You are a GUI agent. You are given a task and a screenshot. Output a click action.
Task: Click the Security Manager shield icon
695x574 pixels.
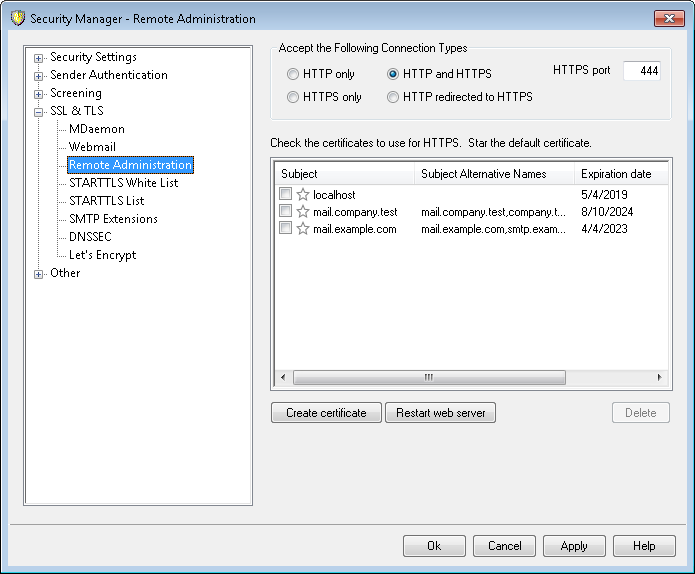click(x=17, y=19)
